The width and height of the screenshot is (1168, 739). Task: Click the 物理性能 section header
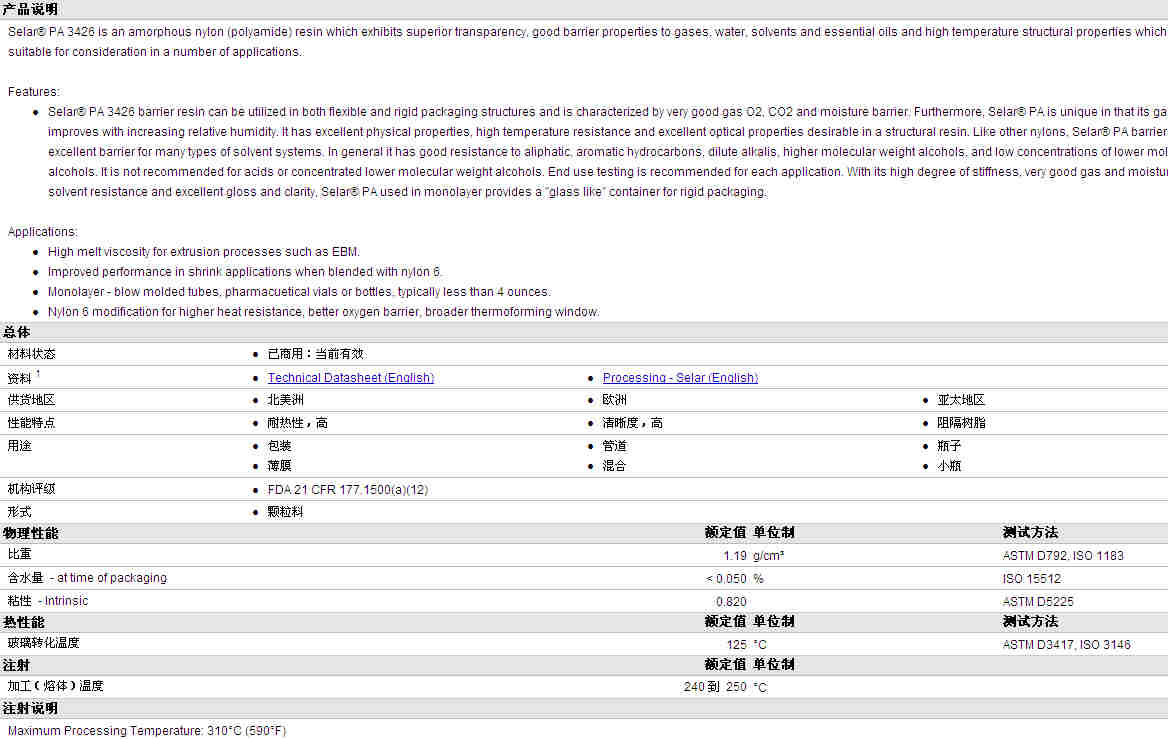coord(31,533)
